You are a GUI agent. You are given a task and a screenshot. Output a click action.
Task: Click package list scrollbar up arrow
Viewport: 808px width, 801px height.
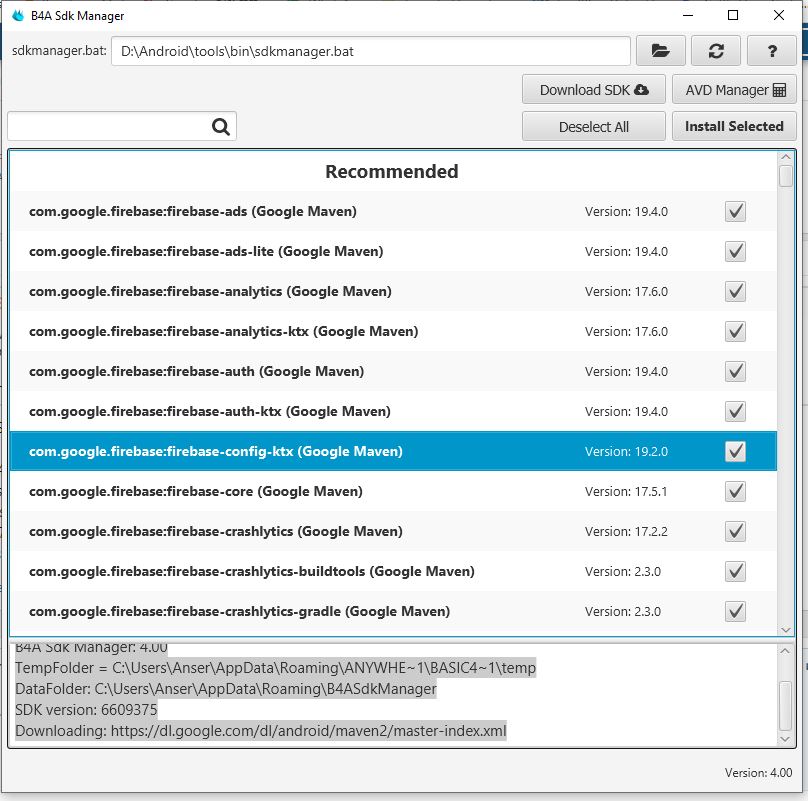785,157
